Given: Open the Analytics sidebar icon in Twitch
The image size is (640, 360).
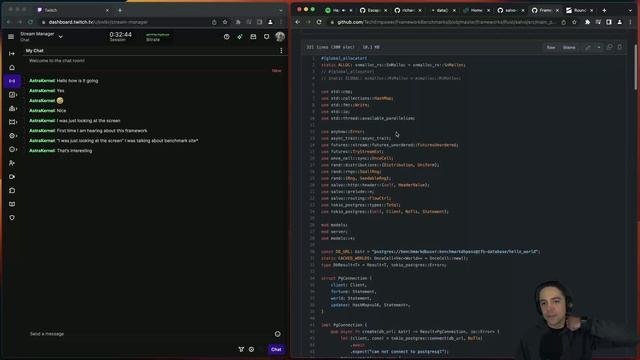Looking at the screenshot, I should tap(12, 95).
